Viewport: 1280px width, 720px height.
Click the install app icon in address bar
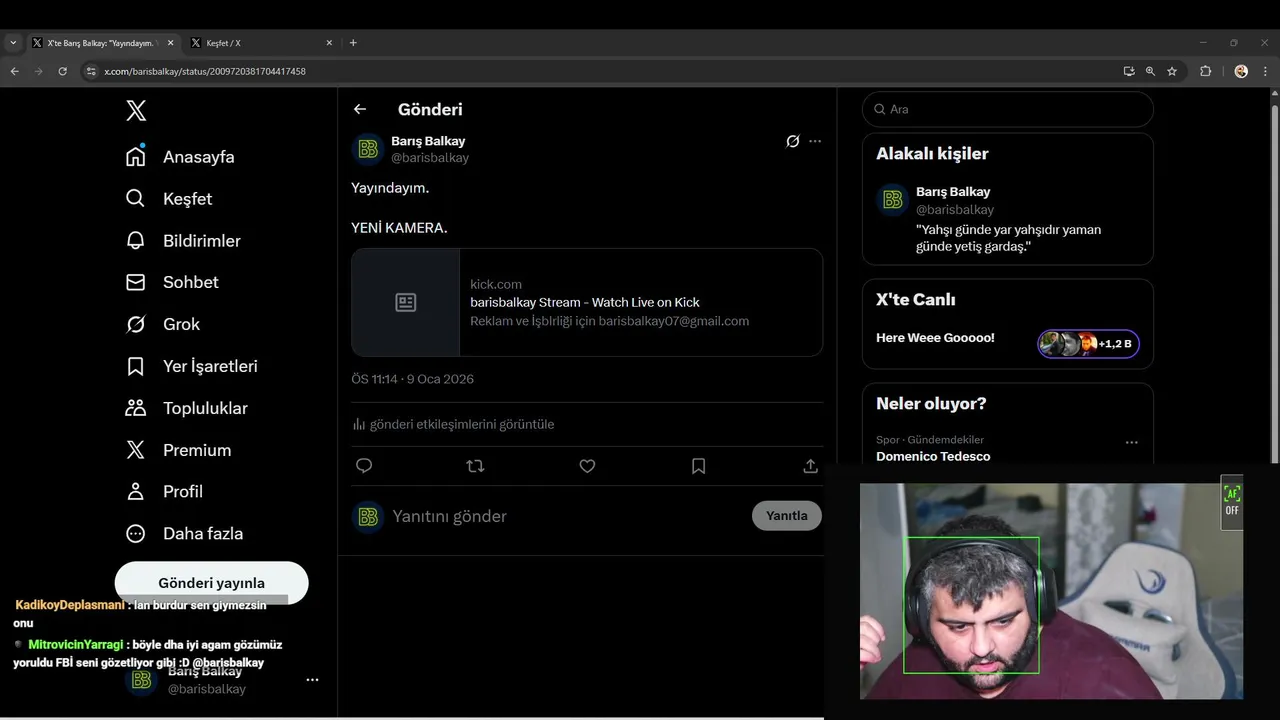pyautogui.click(x=1129, y=71)
